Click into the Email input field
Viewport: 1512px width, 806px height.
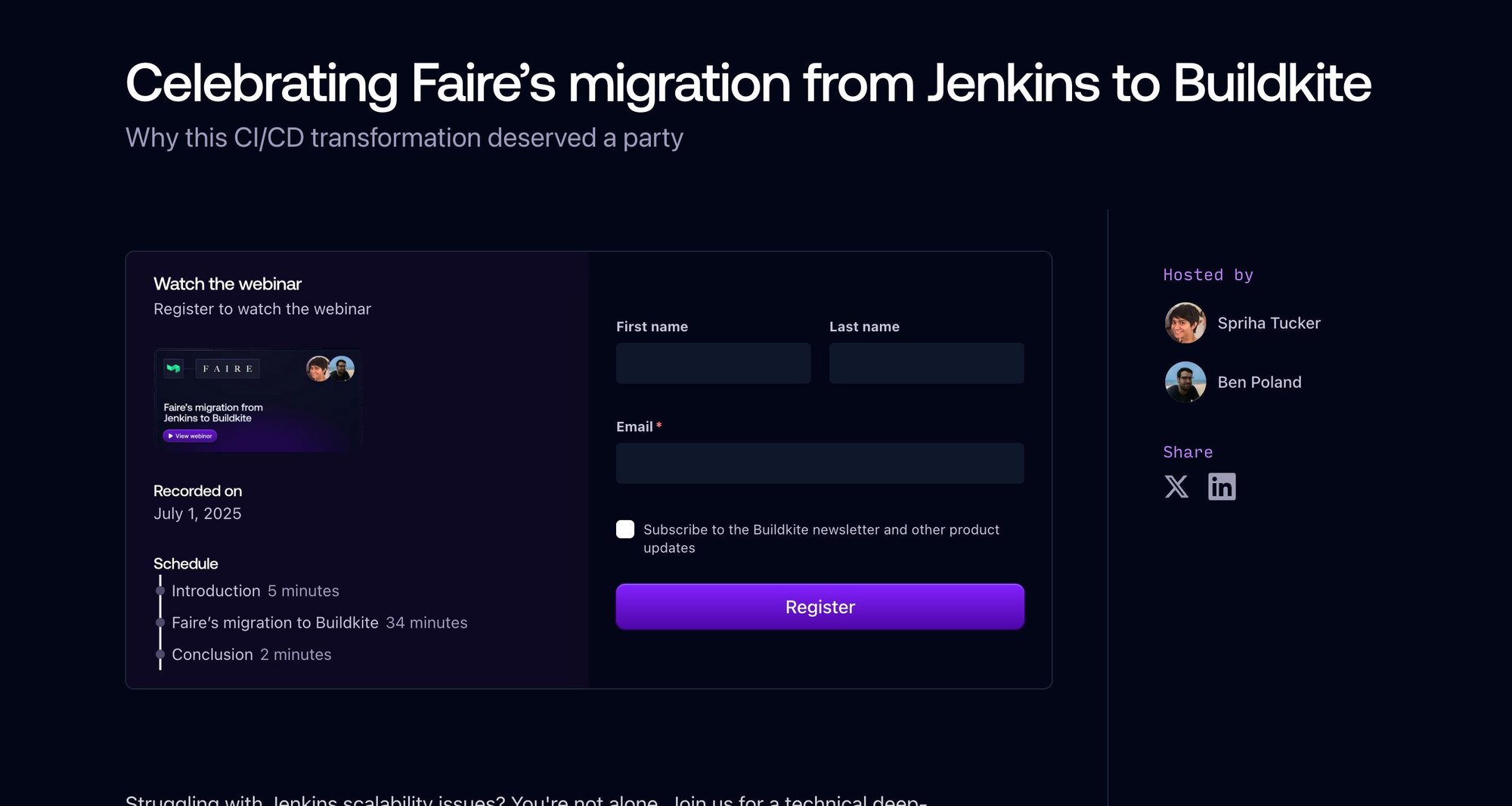(x=820, y=463)
